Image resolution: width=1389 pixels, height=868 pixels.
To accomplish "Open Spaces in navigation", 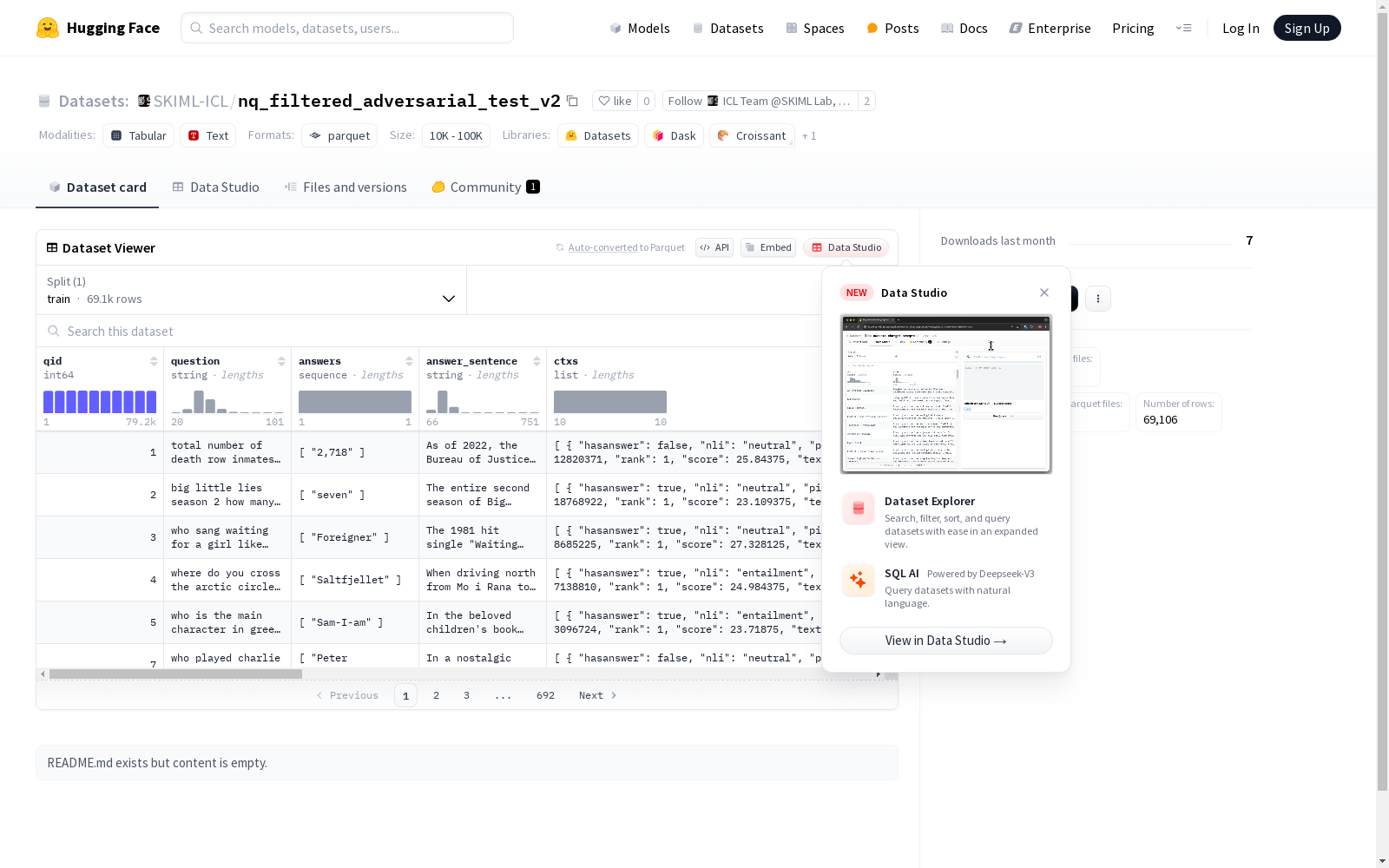I will point(814,28).
